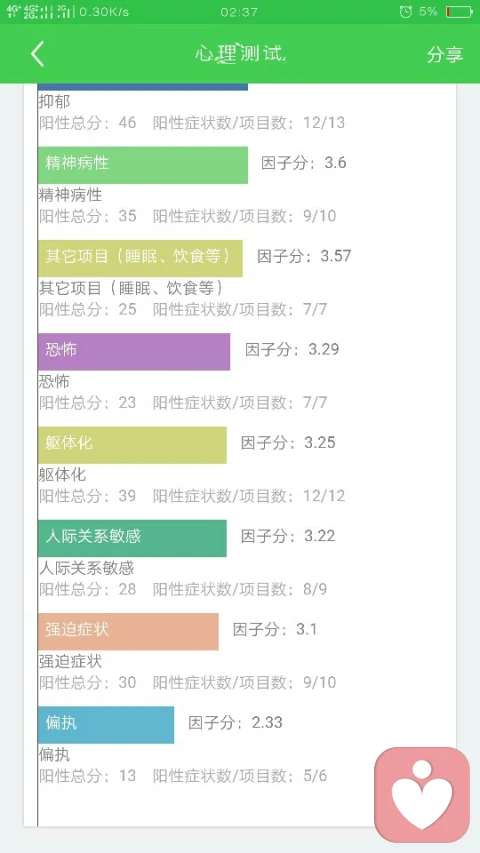
Task: Tap the battery indicator icon
Action: 459,11
